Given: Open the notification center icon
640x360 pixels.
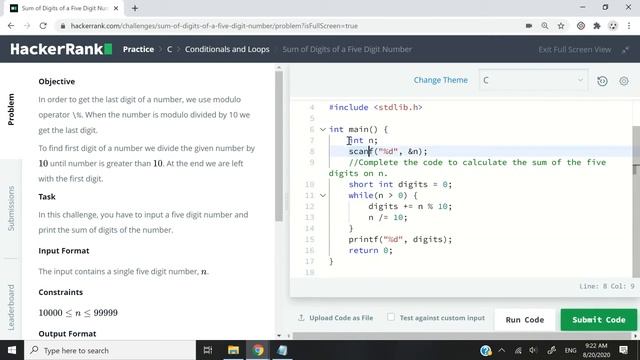Looking at the screenshot, I should click(623, 350).
